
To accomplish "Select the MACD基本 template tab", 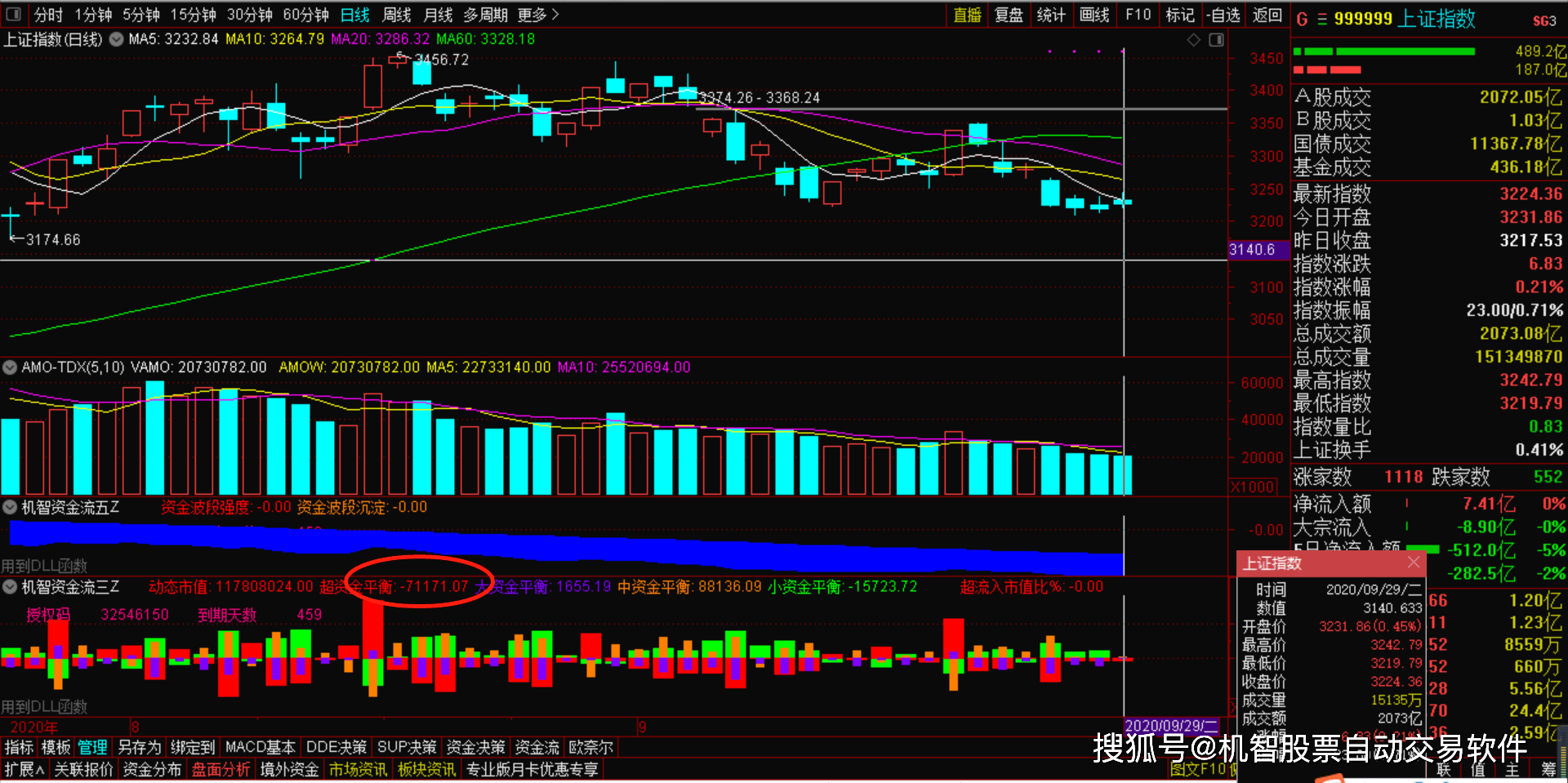I will (260, 747).
